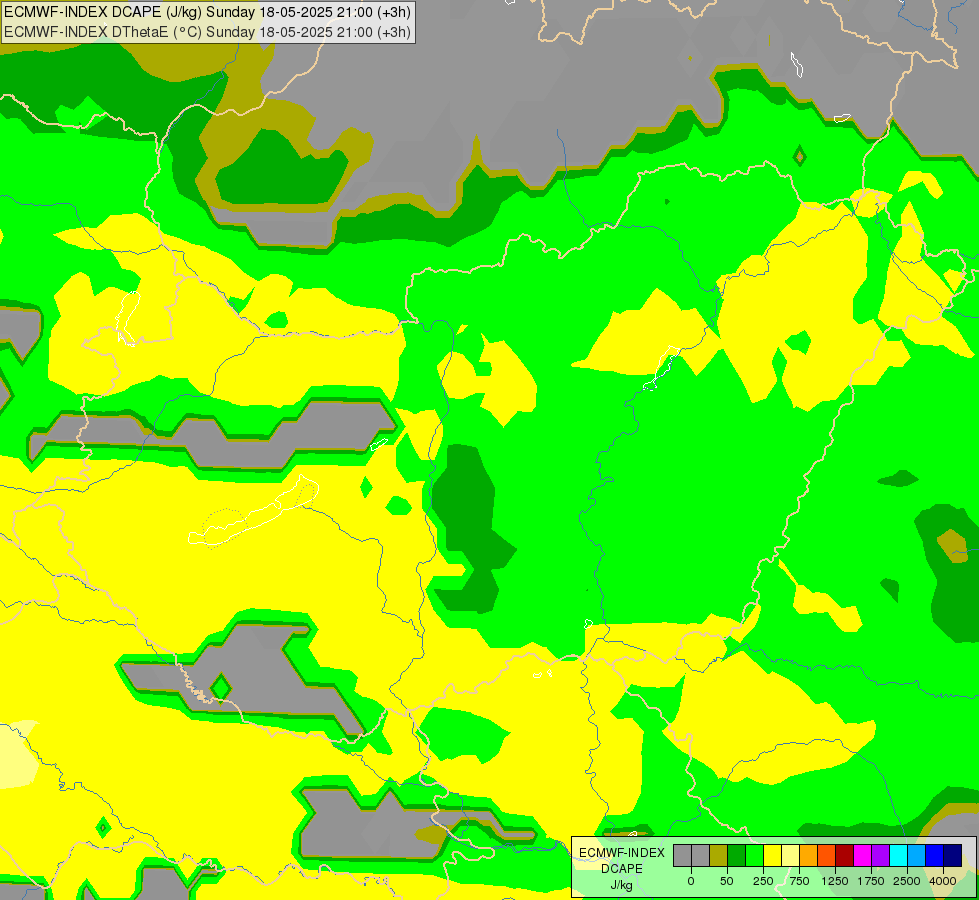979x900 pixels.
Task: Click the magenta legend swatch
Action: [862, 855]
